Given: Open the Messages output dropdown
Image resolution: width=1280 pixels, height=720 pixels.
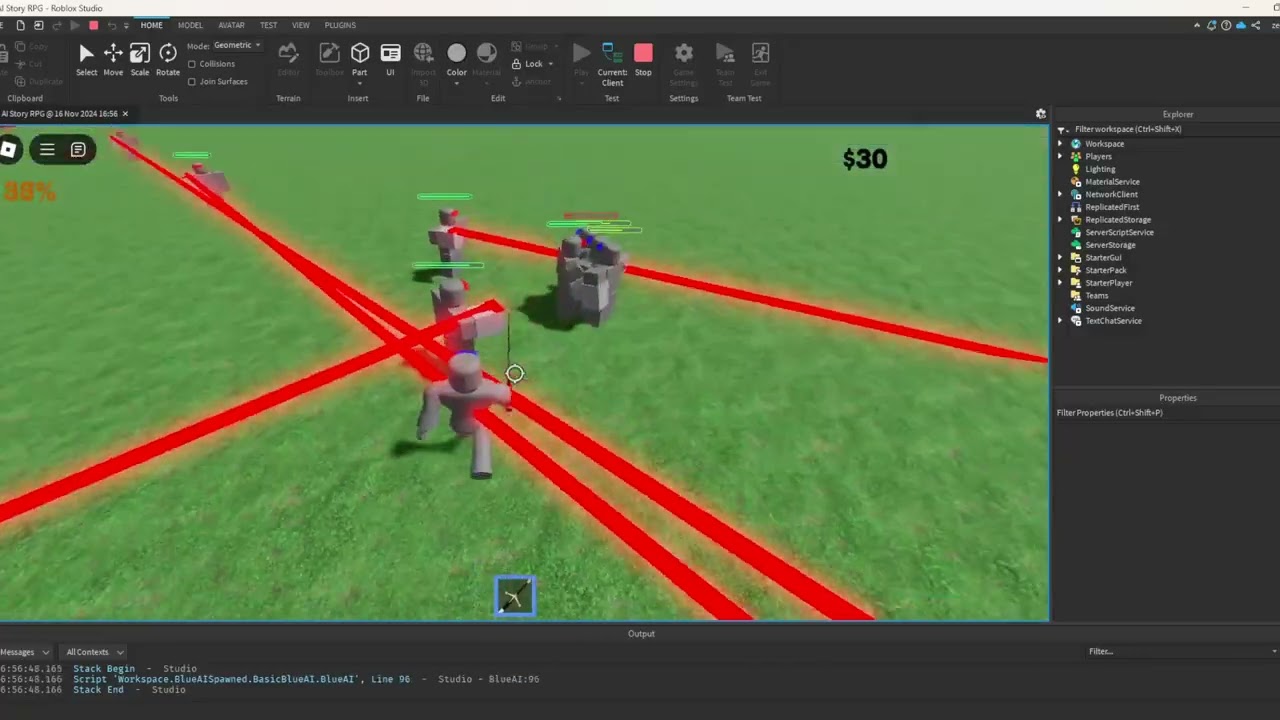Looking at the screenshot, I should click(25, 652).
